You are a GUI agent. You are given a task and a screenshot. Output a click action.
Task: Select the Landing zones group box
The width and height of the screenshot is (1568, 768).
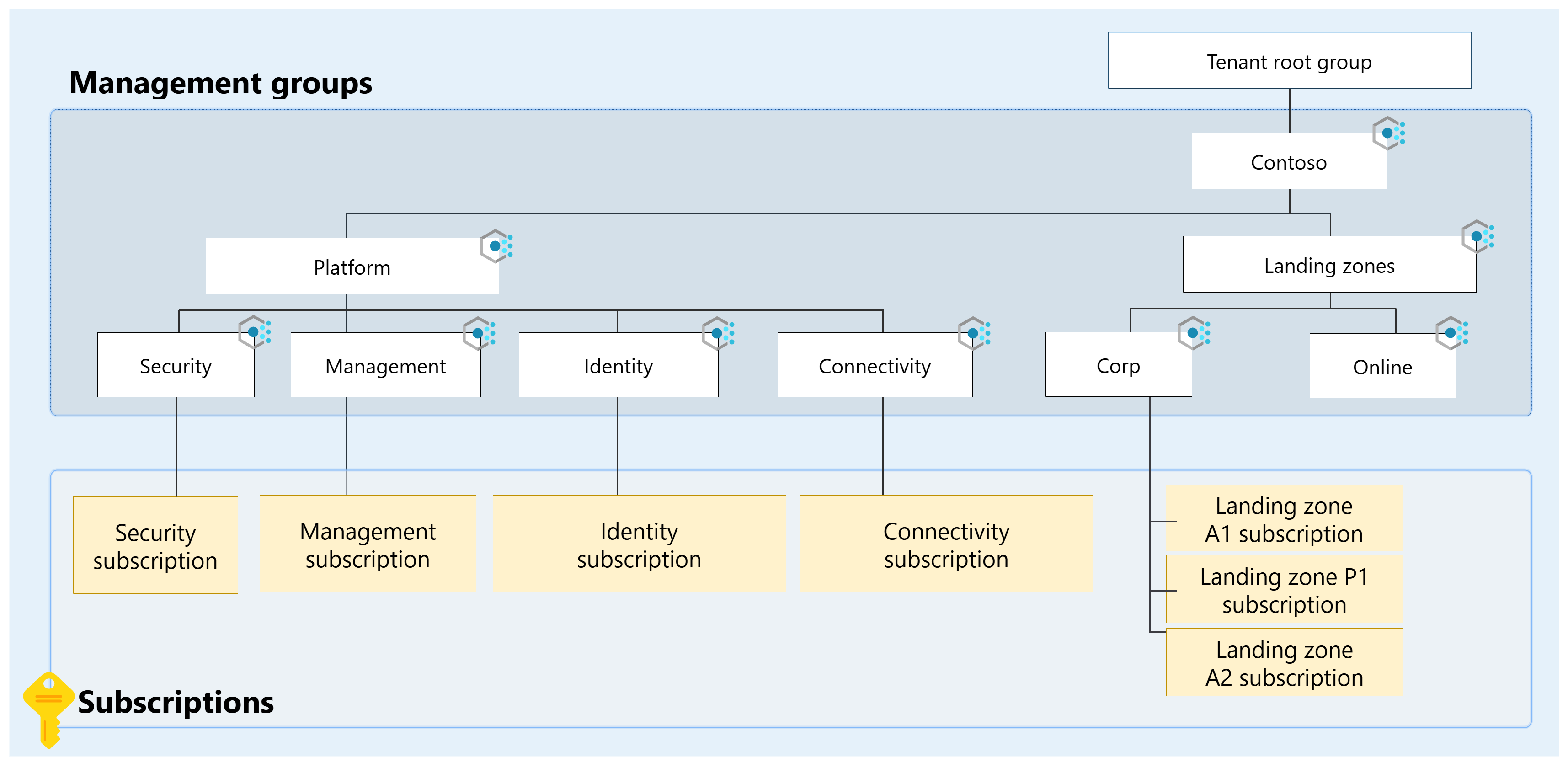(1329, 265)
